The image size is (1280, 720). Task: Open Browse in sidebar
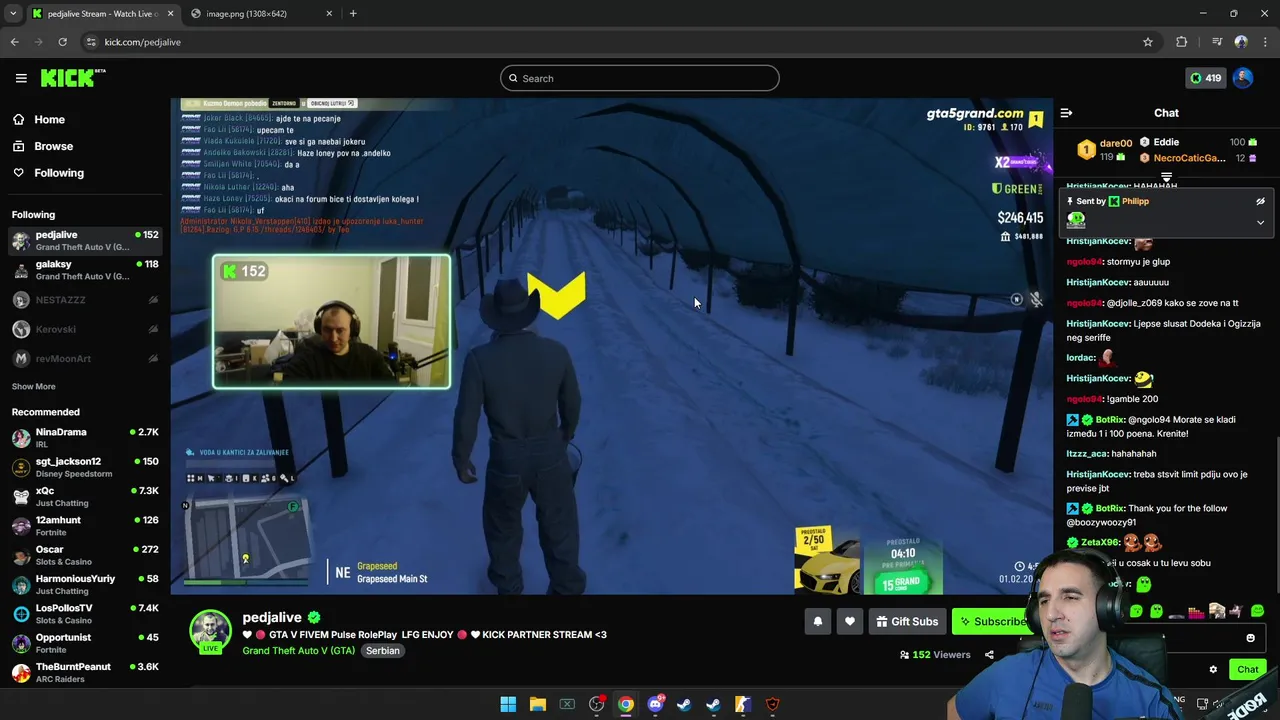pos(53,146)
